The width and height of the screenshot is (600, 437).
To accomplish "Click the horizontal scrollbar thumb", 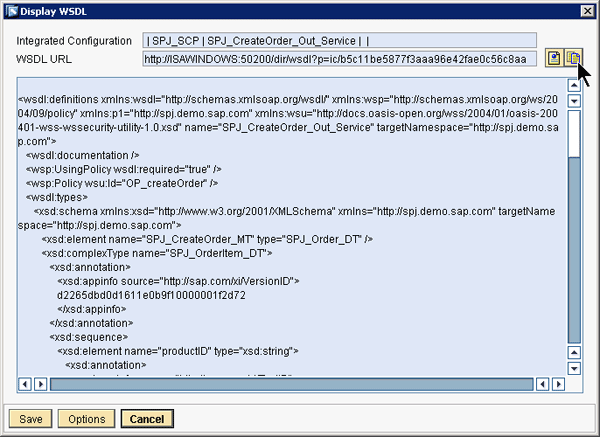I will pyautogui.click(x=290, y=383).
